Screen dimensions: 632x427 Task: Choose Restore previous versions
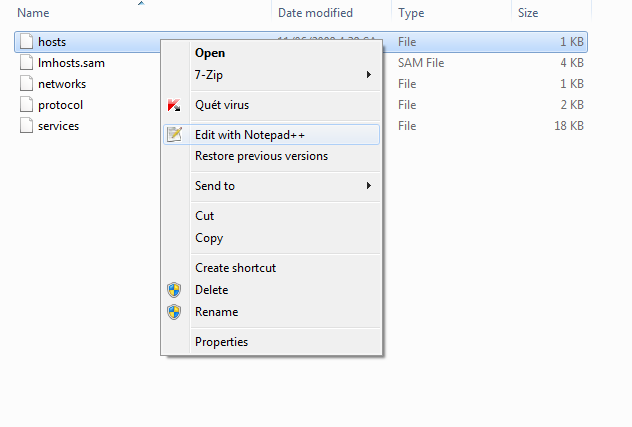261,156
